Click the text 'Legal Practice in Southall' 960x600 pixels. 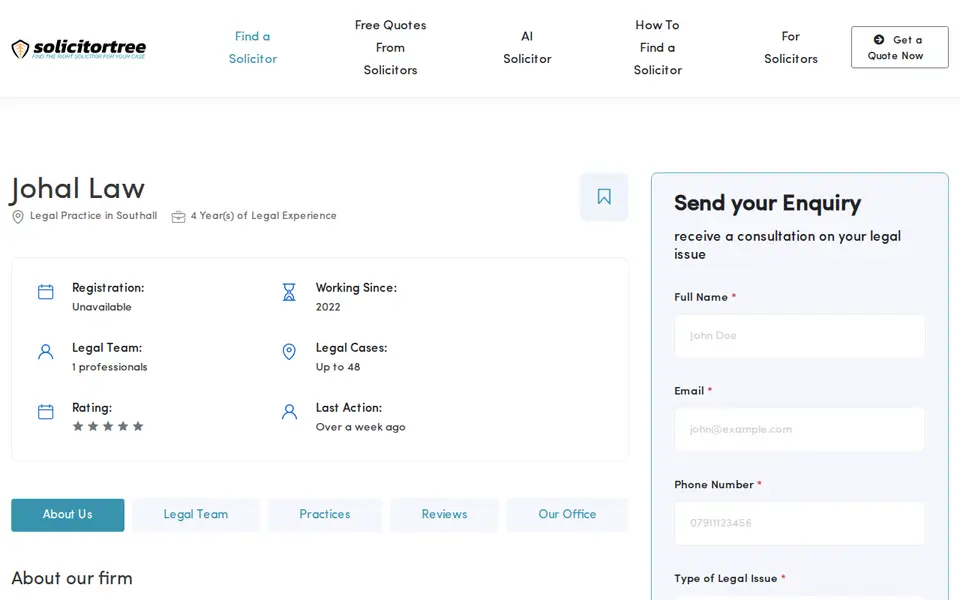coord(93,216)
